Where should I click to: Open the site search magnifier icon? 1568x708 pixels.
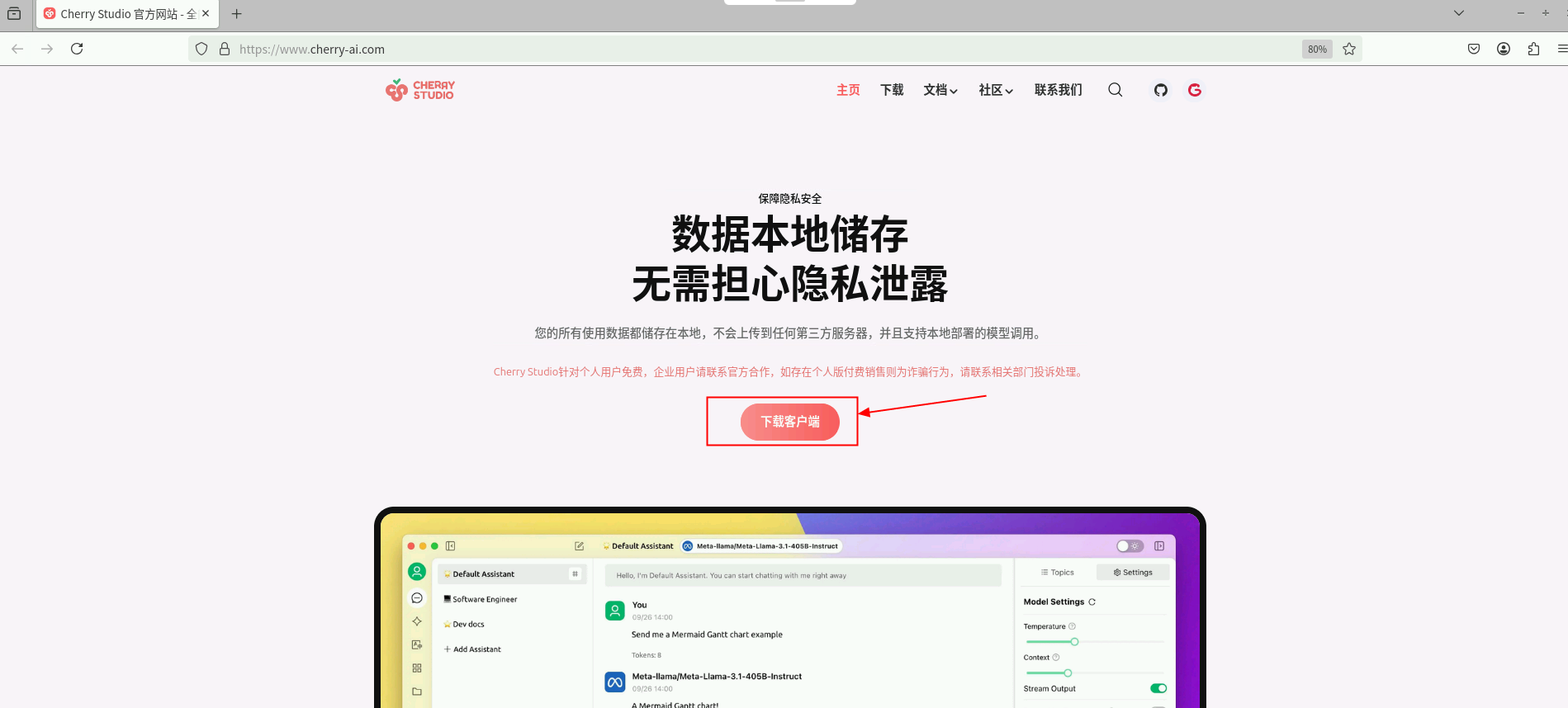click(x=1115, y=90)
